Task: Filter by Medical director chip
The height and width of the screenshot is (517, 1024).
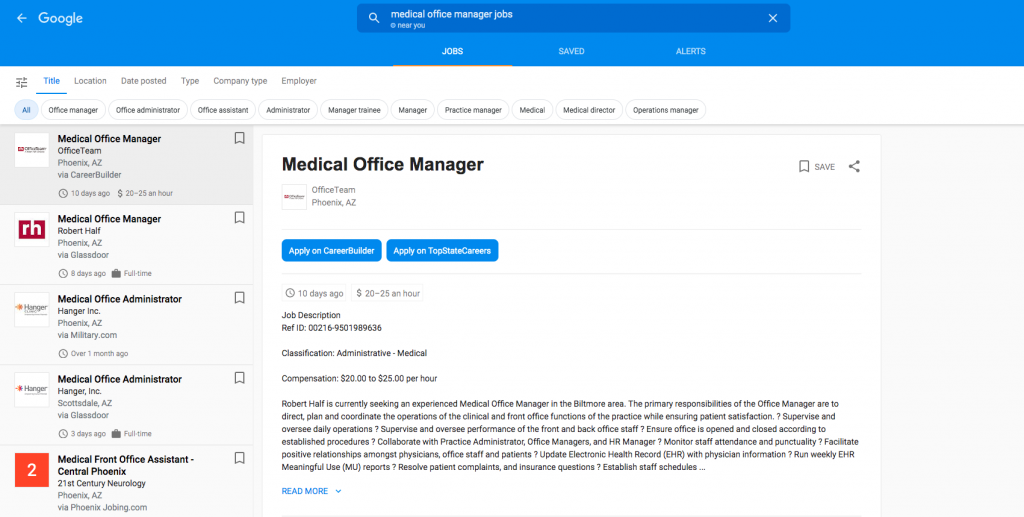Action: point(589,110)
